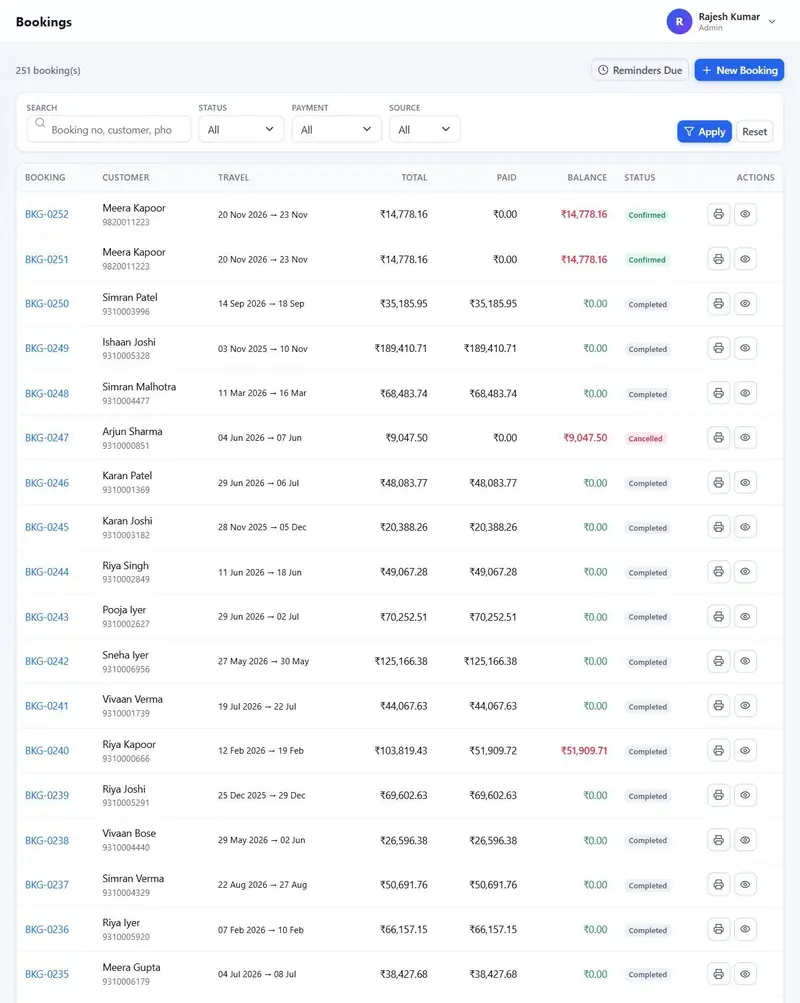Click the TRAVEL column header
The image size is (800, 1003).
tap(233, 177)
